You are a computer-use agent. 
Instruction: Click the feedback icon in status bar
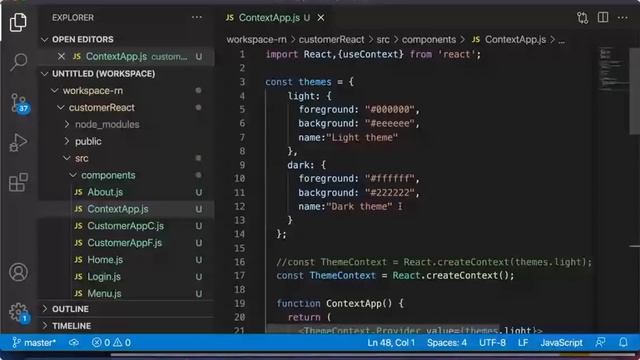(x=600, y=342)
